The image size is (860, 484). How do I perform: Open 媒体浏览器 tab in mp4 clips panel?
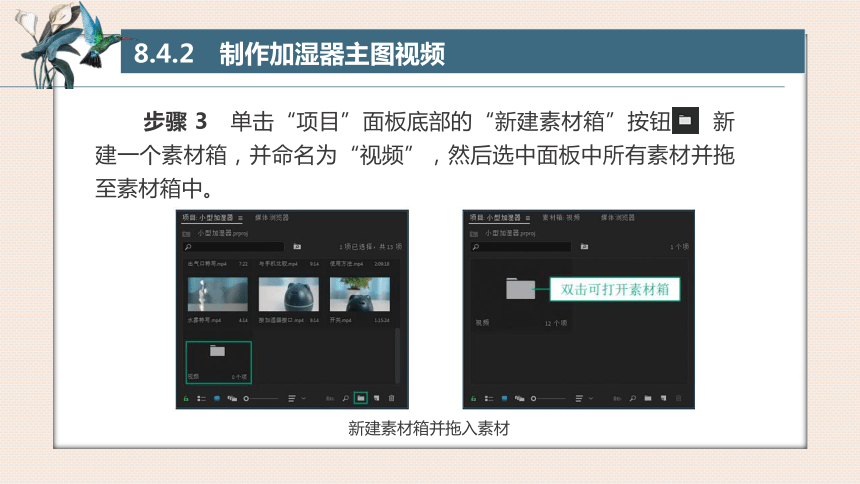272,218
